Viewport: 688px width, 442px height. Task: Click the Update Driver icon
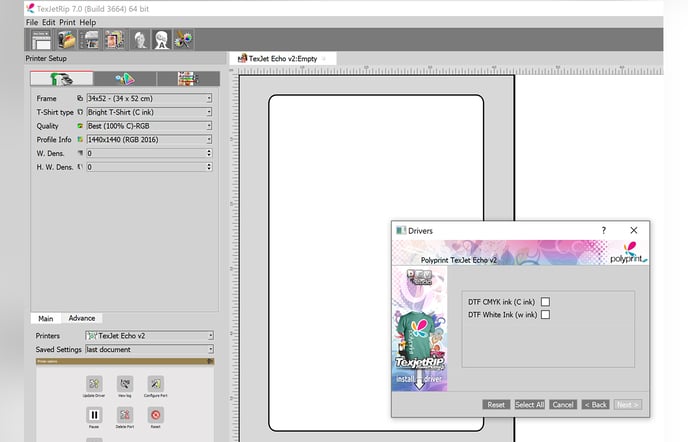point(94,384)
